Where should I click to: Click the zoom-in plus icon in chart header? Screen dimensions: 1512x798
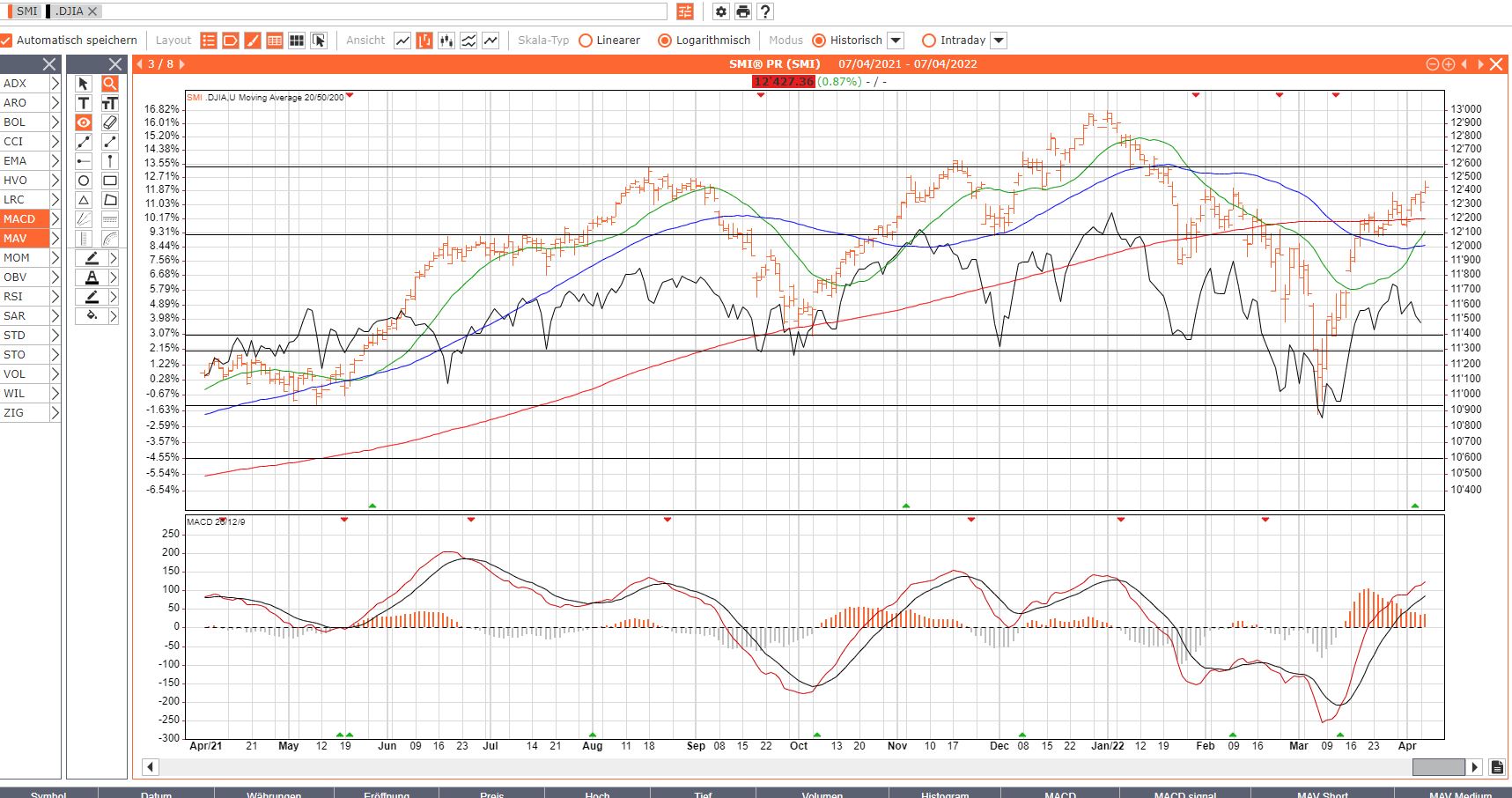pos(1448,64)
